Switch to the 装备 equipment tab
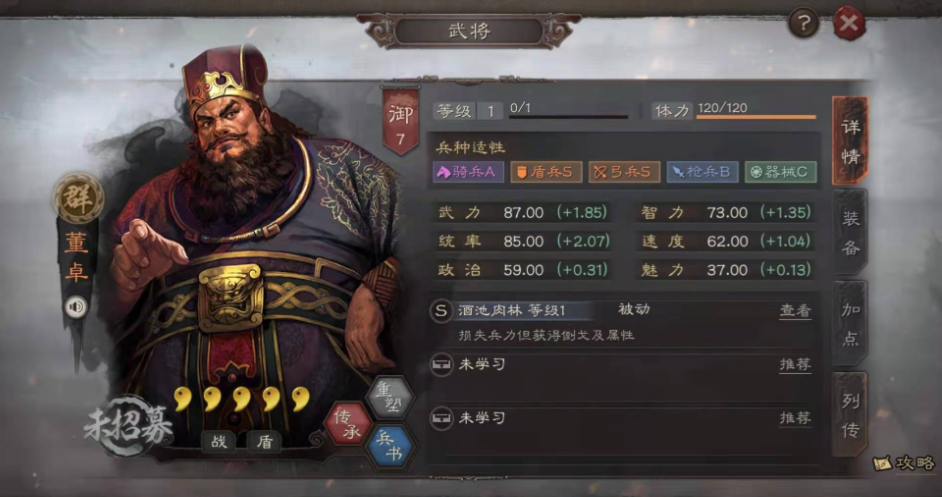The width and height of the screenshot is (942, 497). pos(850,233)
